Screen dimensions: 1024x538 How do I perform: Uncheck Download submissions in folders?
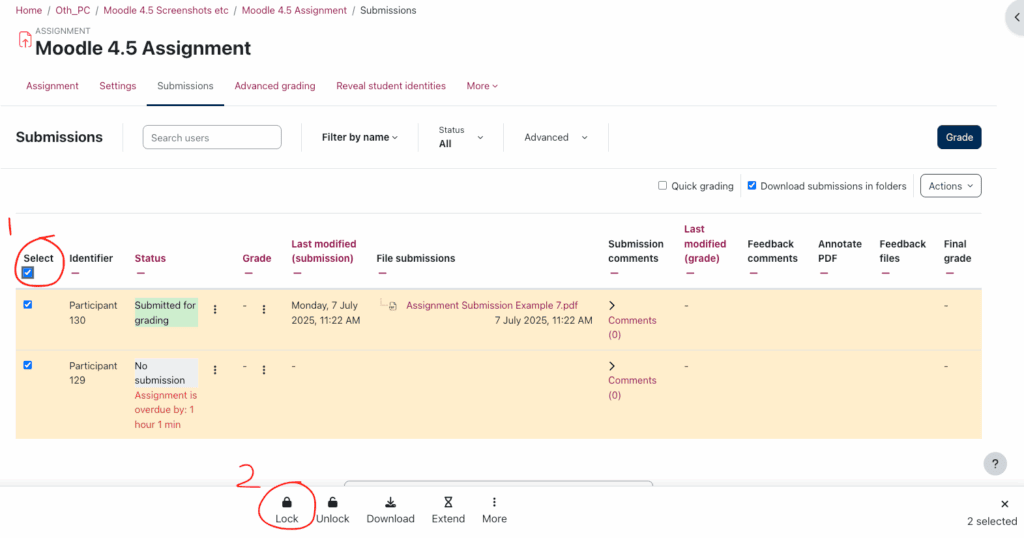click(x=753, y=186)
